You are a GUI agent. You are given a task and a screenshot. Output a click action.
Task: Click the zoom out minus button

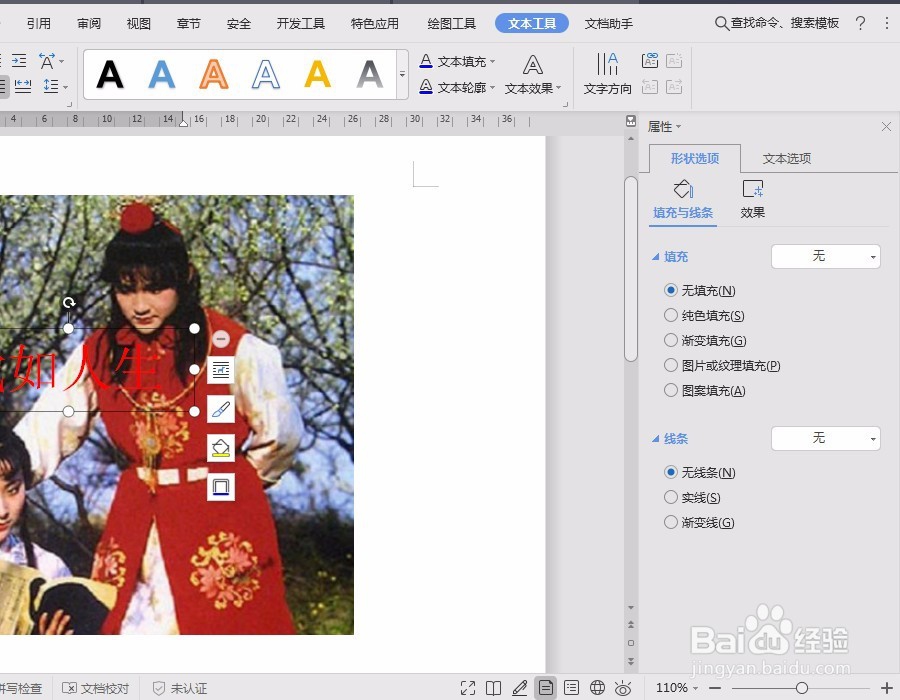(715, 687)
